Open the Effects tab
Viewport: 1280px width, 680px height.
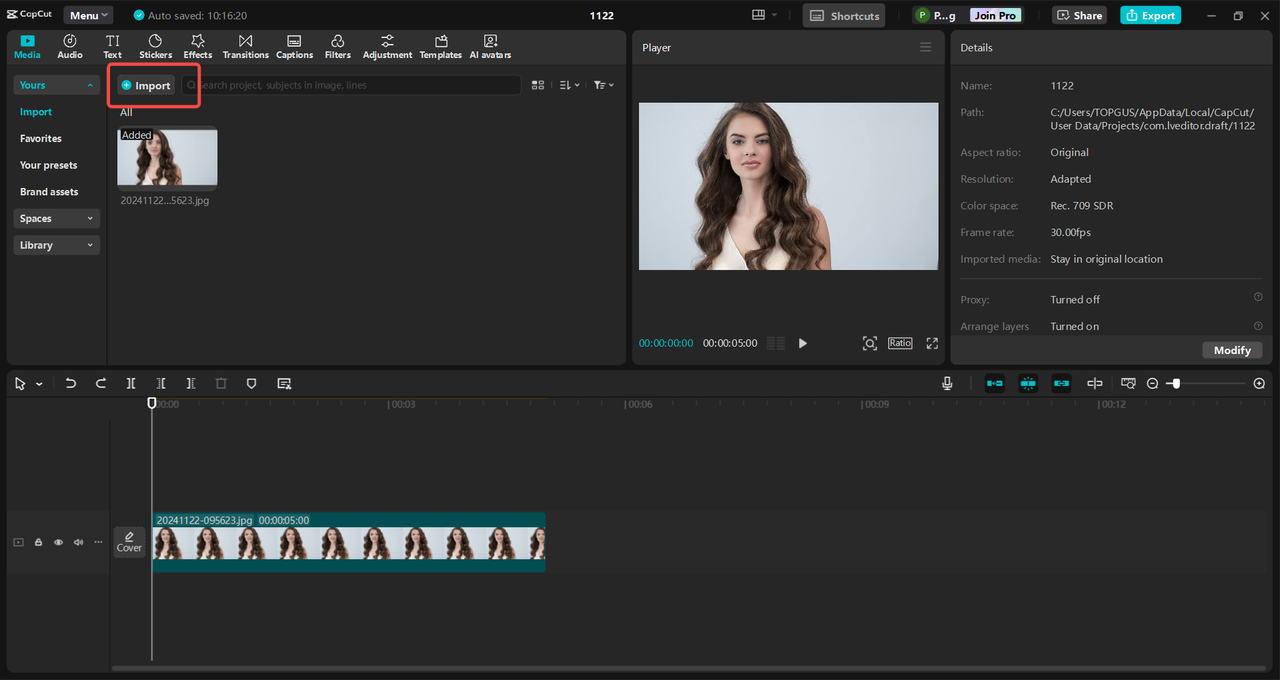click(198, 47)
